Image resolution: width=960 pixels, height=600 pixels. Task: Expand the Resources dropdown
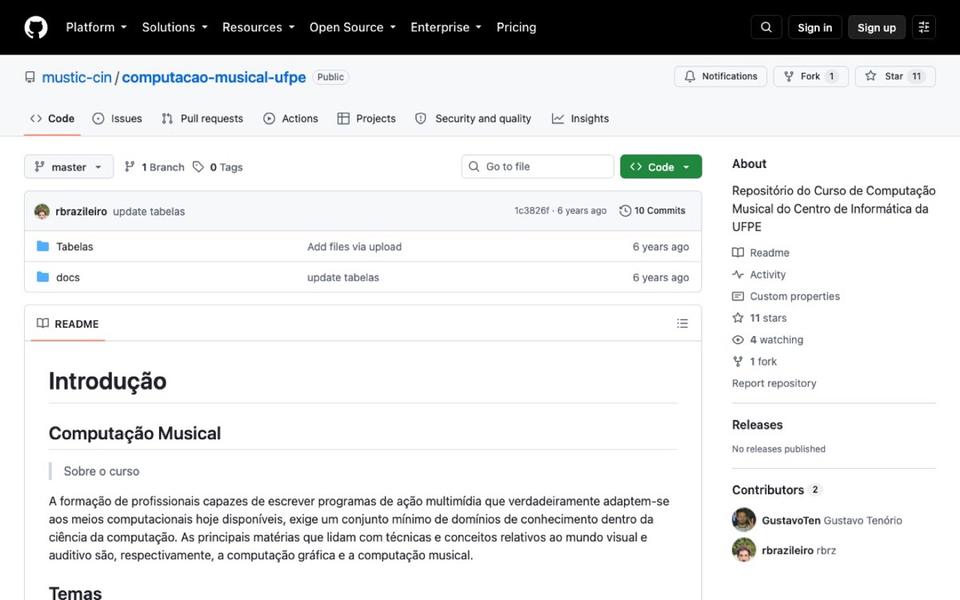258,28
